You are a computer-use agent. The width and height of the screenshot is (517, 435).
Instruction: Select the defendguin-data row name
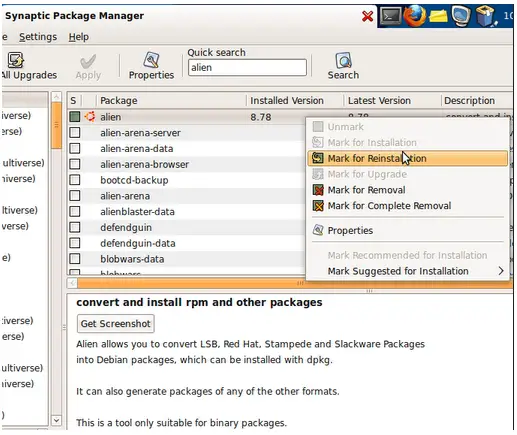(138, 243)
